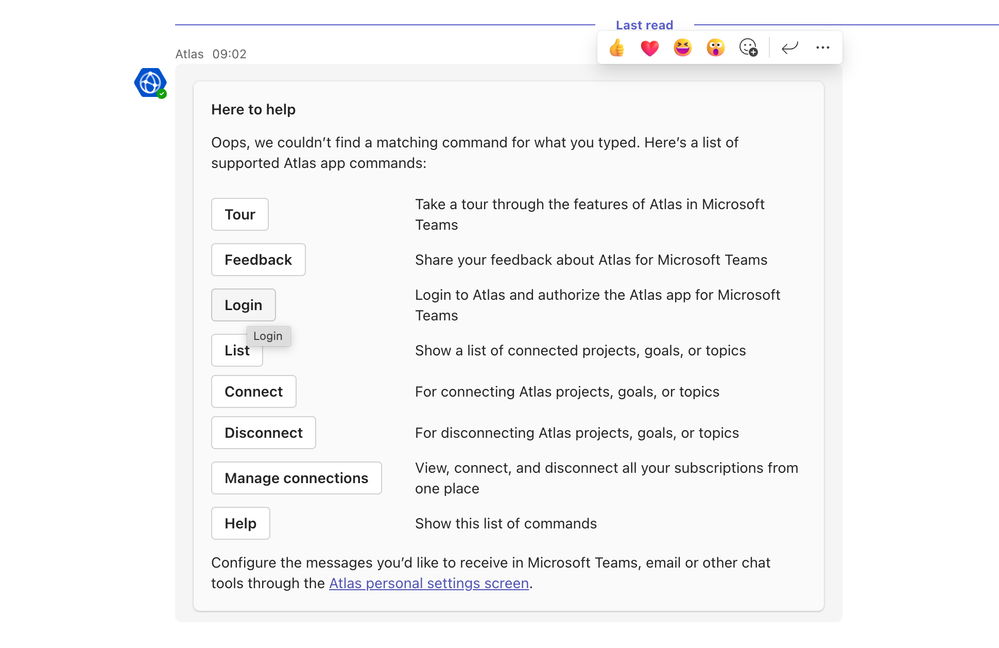
Task: Choose the Connect command button
Action: point(254,392)
